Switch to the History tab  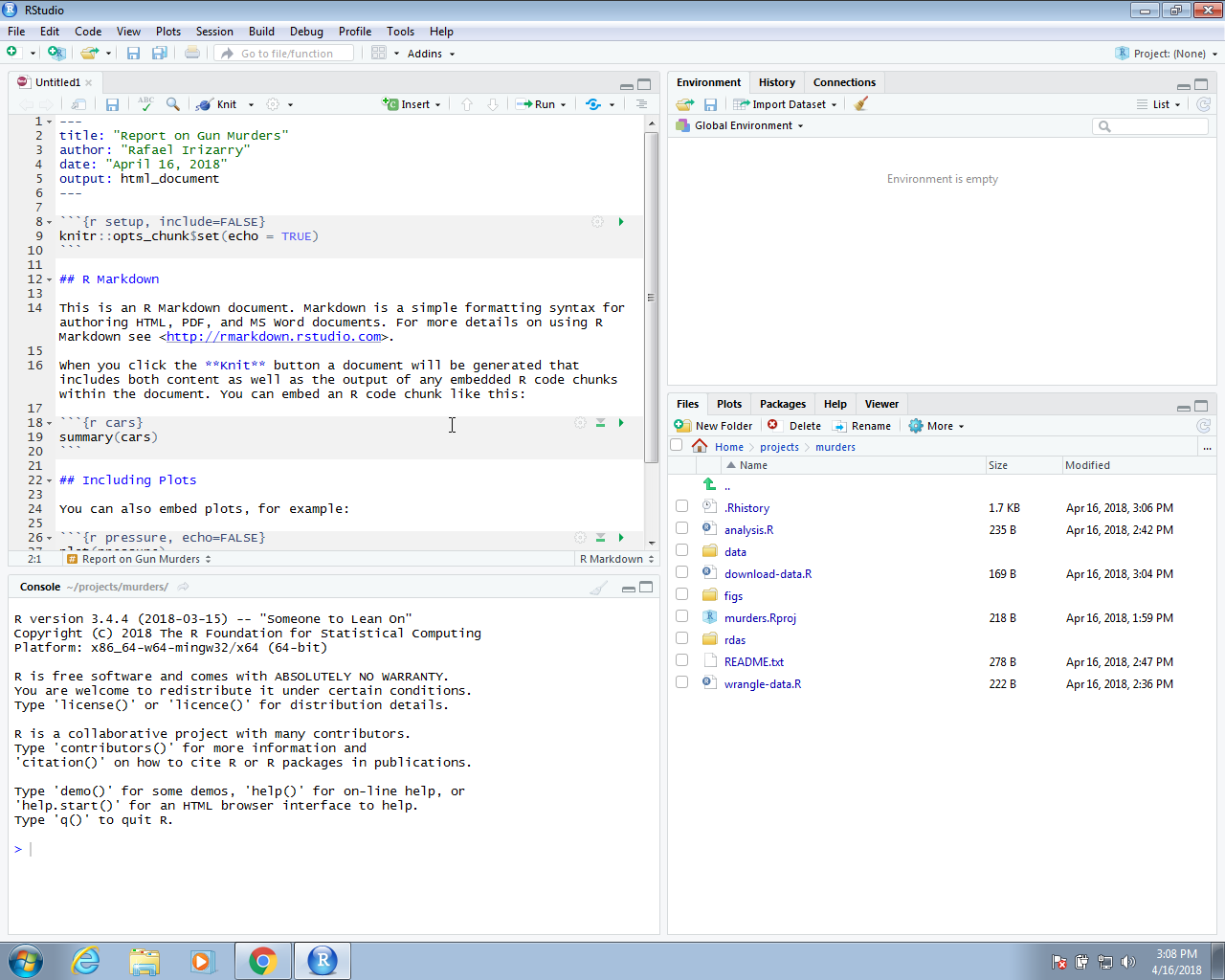[x=777, y=82]
